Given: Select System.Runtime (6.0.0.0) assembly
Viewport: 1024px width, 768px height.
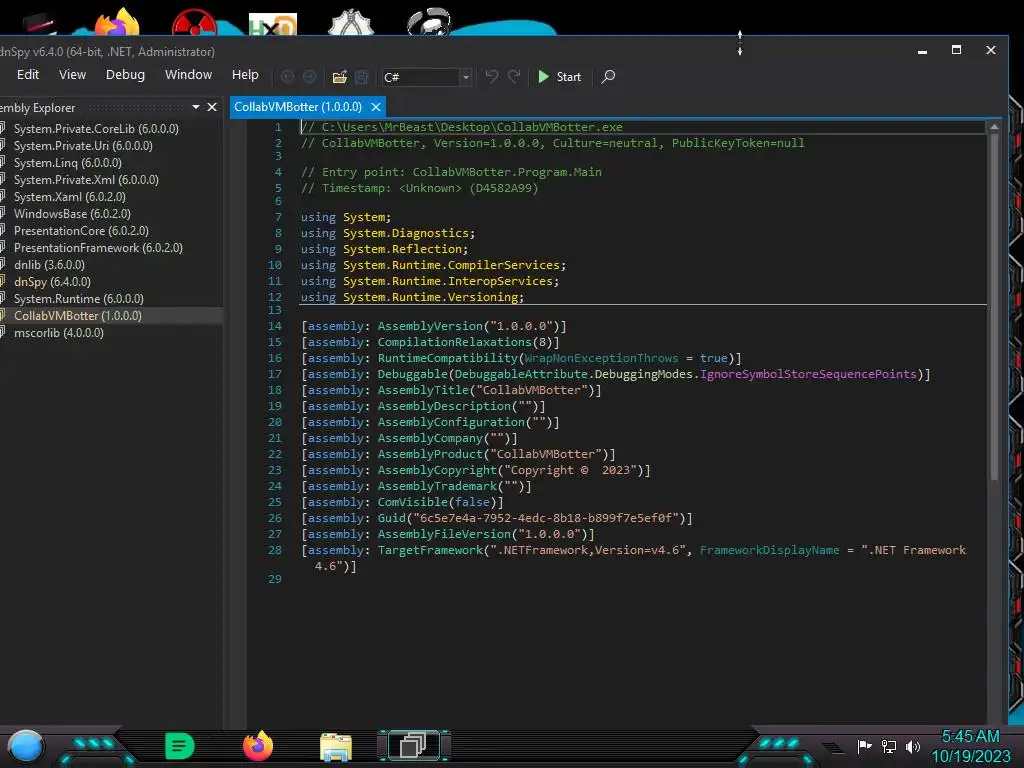Looking at the screenshot, I should click(x=78, y=298).
